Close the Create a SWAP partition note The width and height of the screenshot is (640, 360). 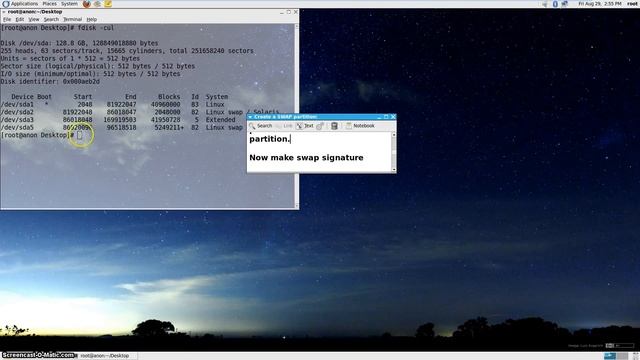click(393, 117)
